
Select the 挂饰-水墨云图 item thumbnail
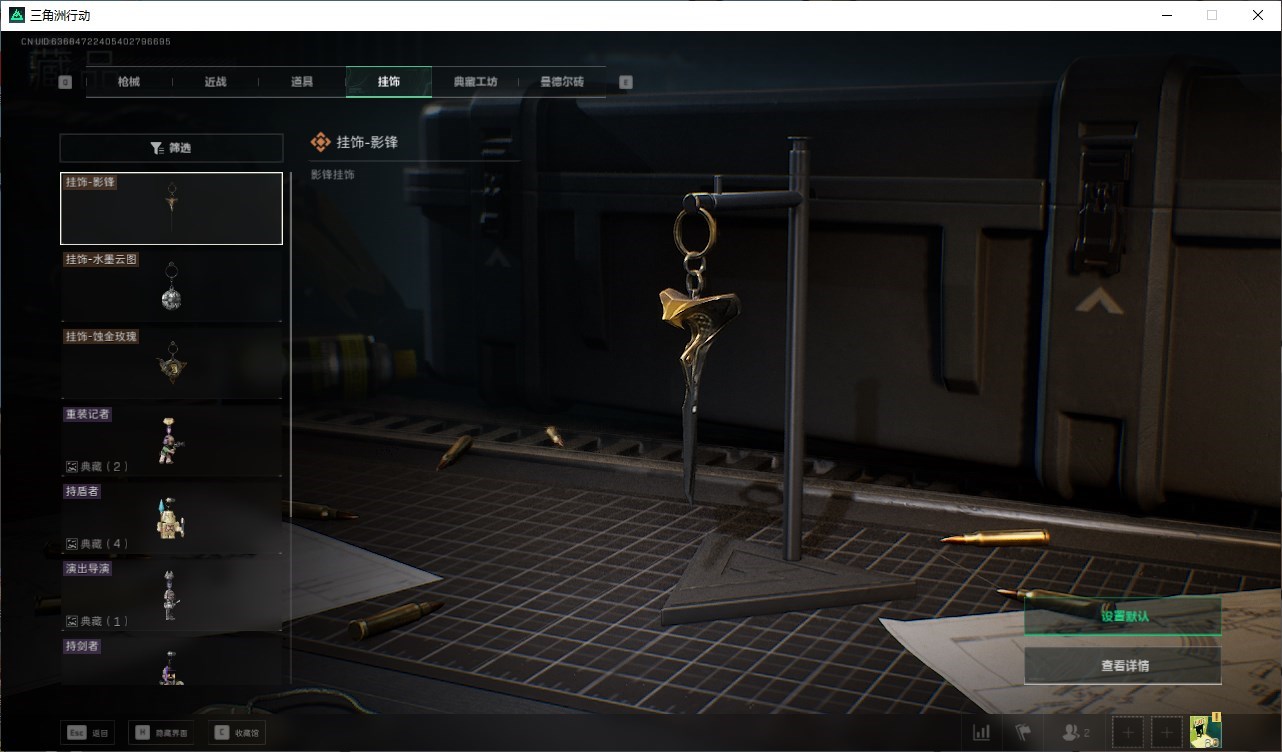pos(171,286)
